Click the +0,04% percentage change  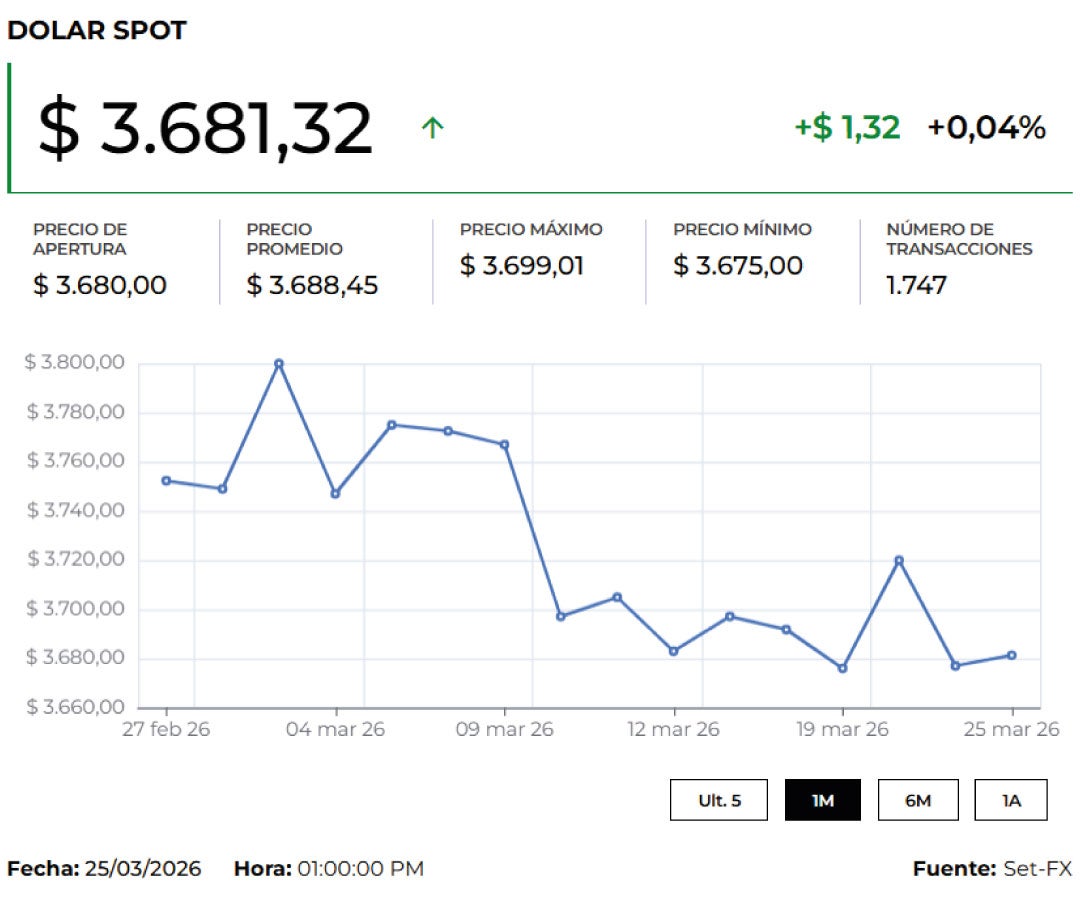click(x=986, y=128)
